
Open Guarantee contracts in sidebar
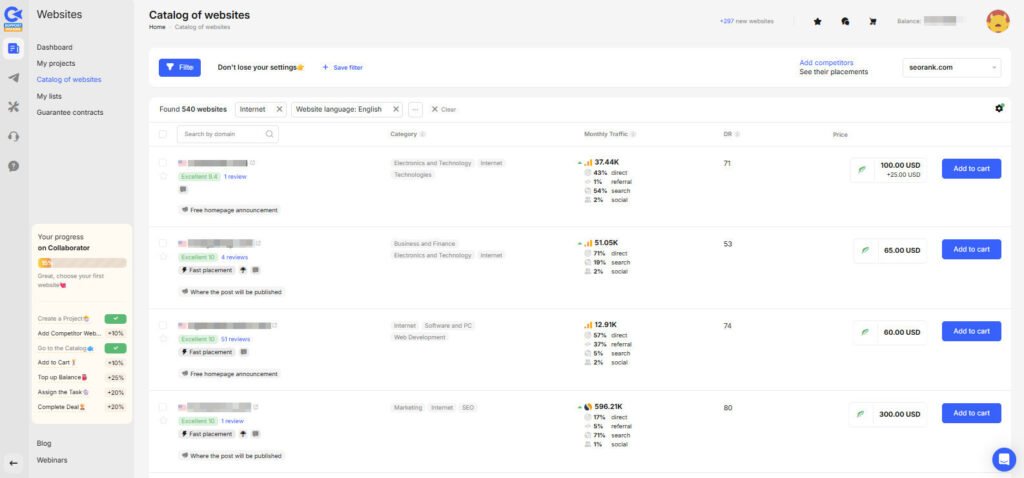(x=70, y=112)
